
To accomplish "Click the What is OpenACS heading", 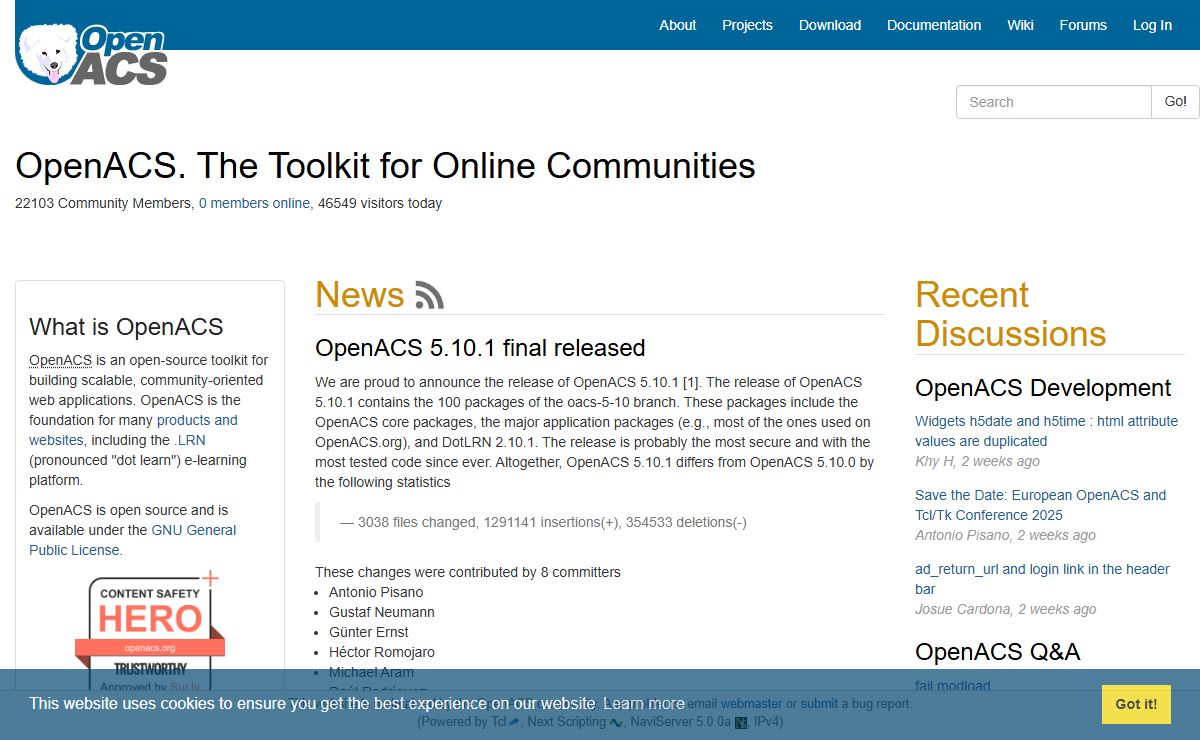I will (126, 327).
